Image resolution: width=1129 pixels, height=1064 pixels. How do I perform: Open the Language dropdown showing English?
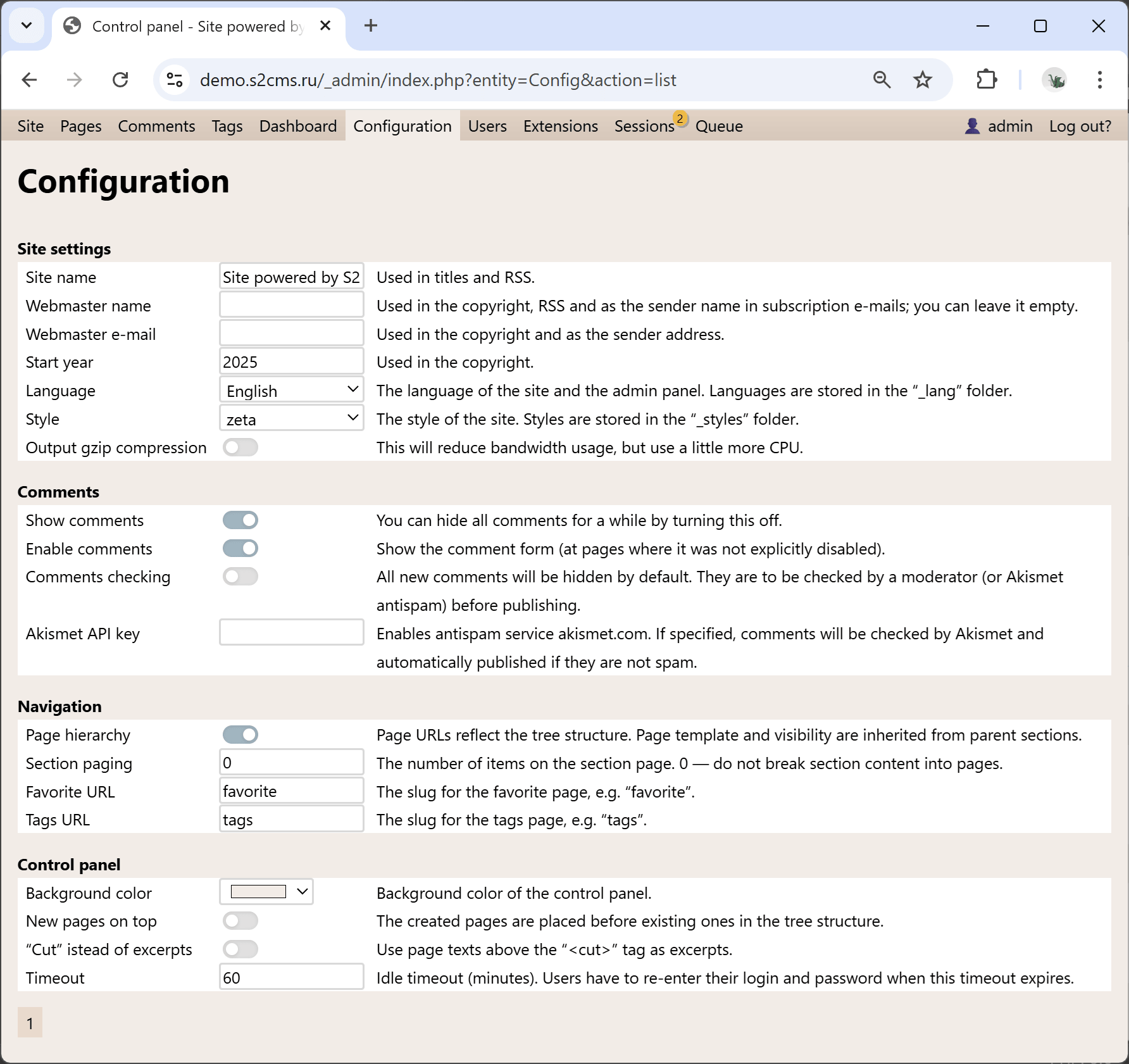tap(292, 391)
